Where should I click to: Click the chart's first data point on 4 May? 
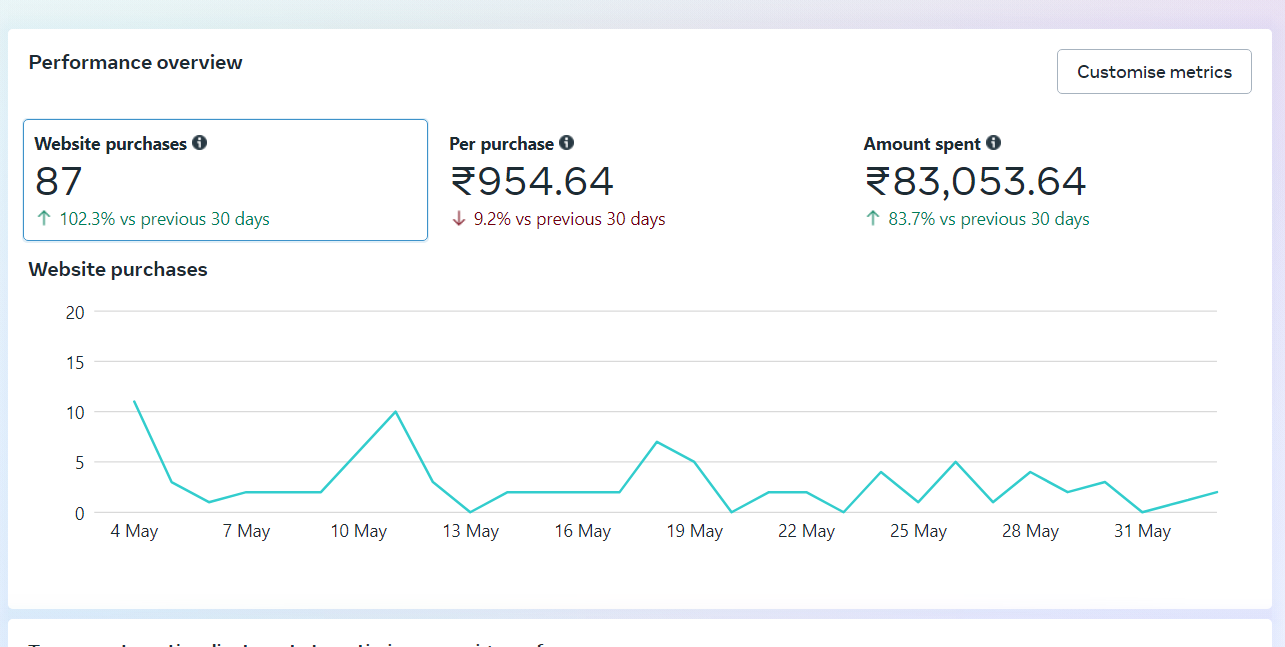click(x=134, y=401)
